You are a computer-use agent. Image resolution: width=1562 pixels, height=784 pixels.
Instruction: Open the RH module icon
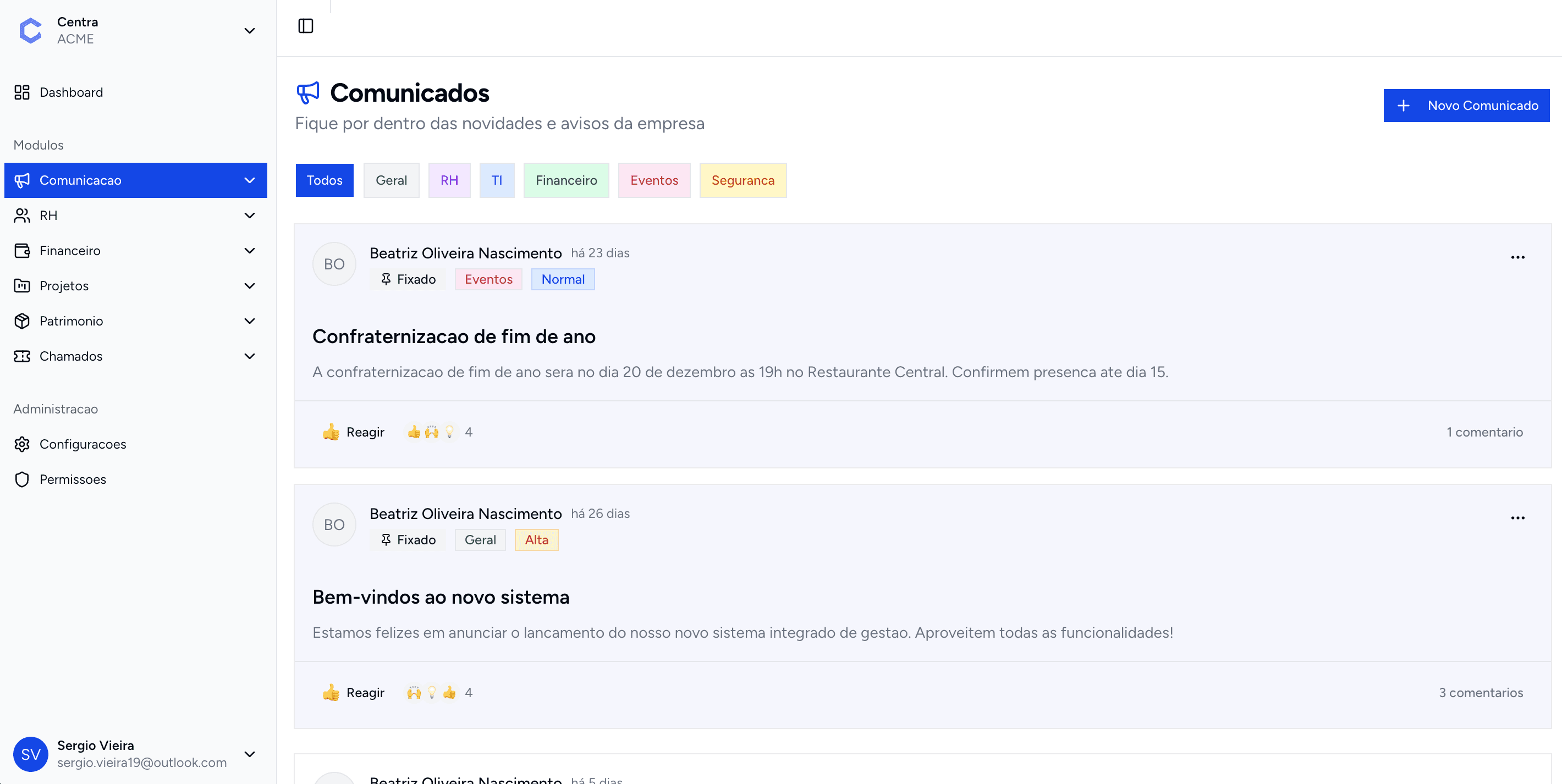tap(23, 216)
